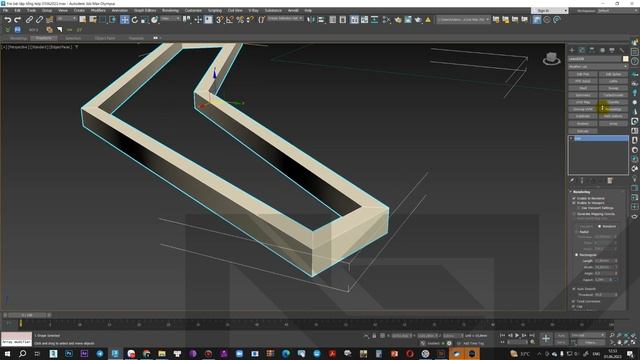Toggle the 3D Snaps icon

[x=220, y=20]
